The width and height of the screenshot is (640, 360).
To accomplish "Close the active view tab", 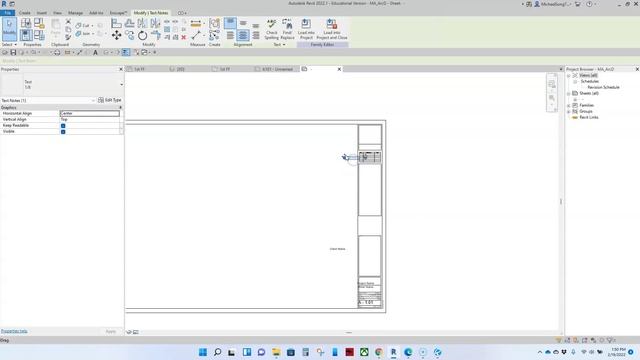I will 339,69.
